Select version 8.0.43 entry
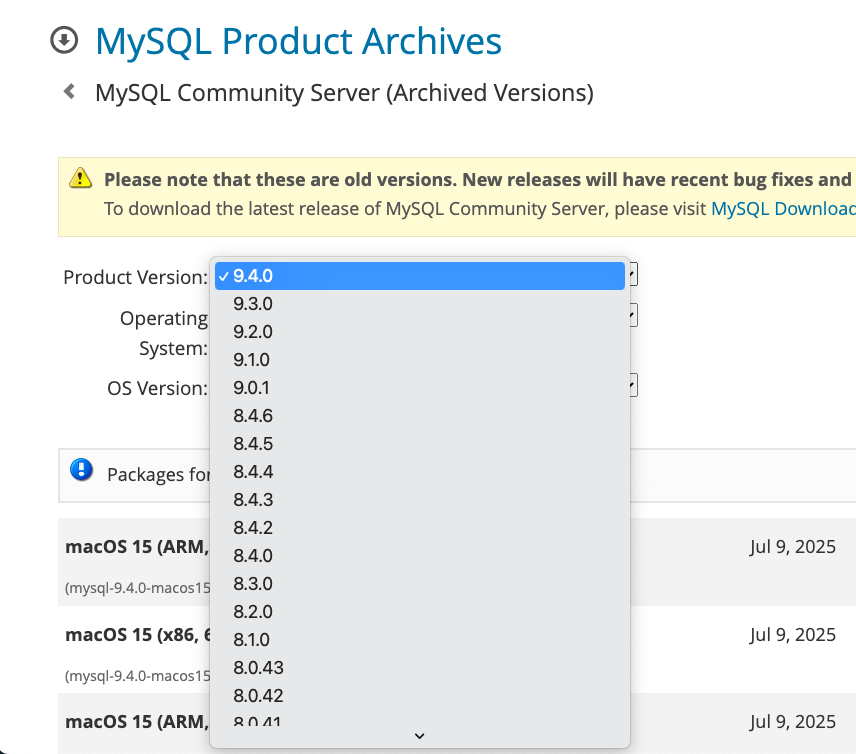 [420, 667]
